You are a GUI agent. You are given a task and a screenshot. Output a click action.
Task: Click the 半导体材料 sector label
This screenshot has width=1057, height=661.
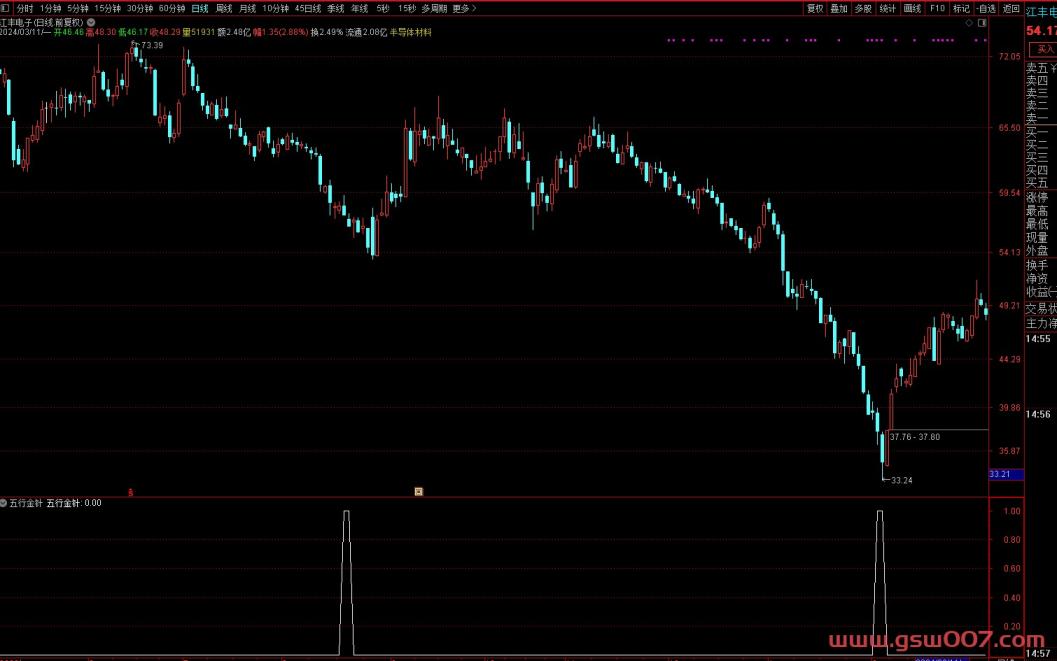point(411,32)
